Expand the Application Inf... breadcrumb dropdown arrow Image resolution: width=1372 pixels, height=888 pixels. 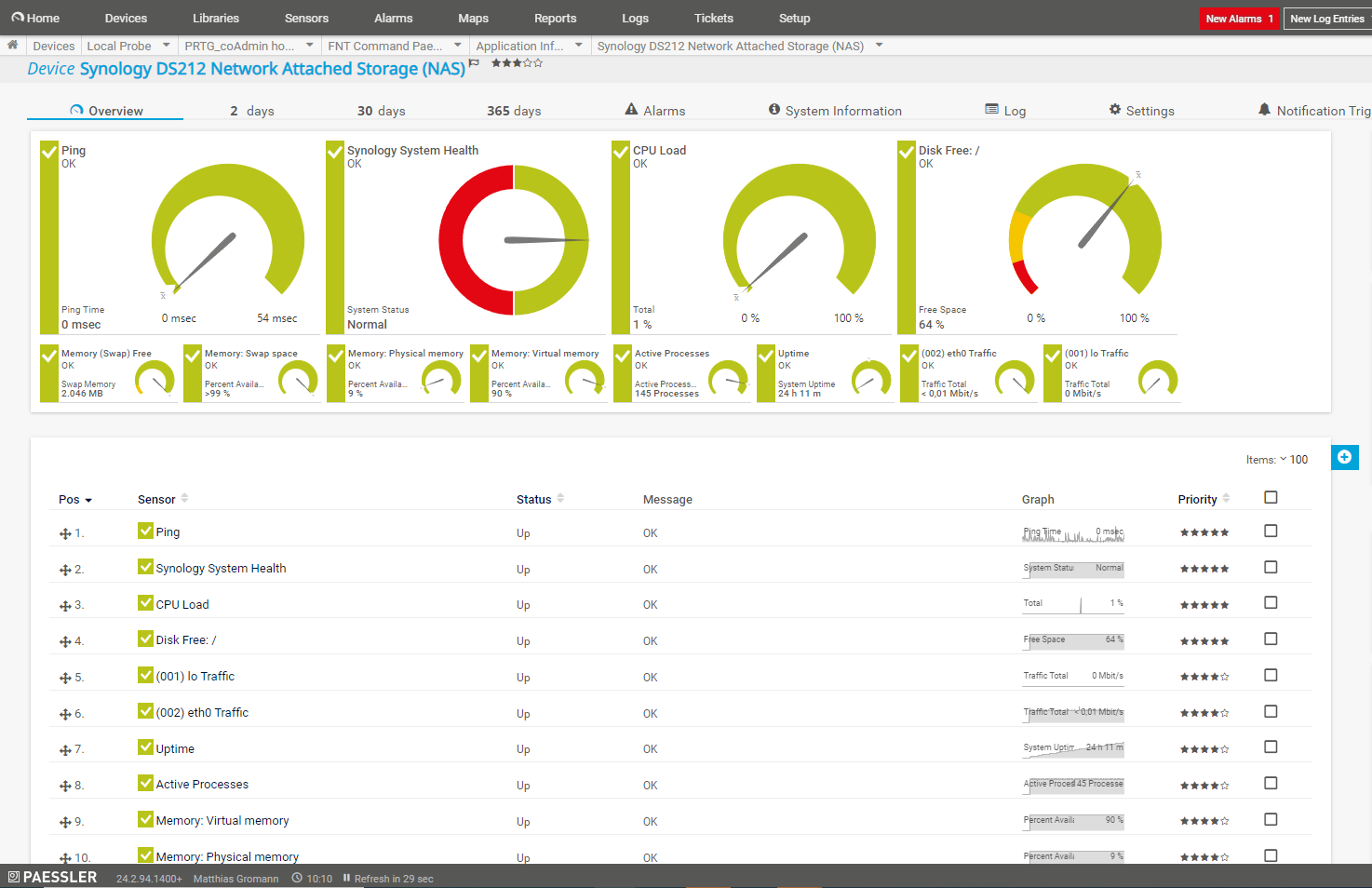click(579, 45)
